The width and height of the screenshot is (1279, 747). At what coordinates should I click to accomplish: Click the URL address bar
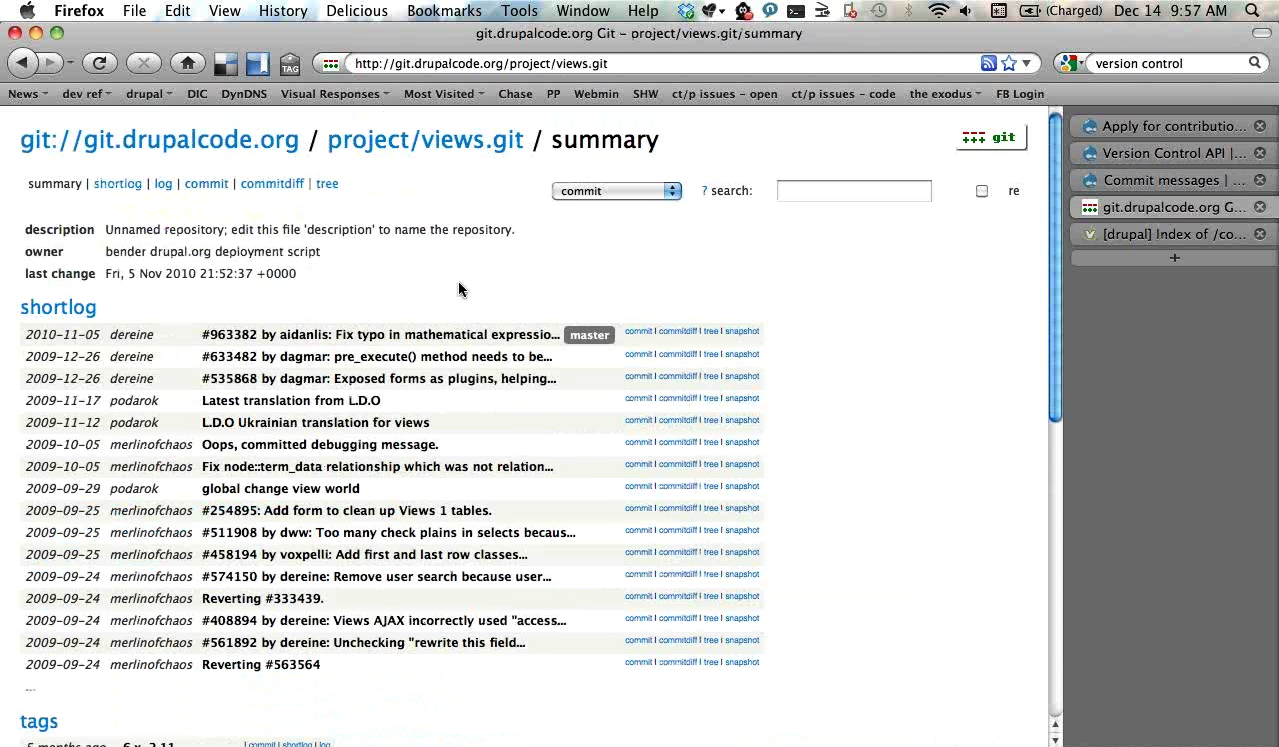(x=663, y=63)
